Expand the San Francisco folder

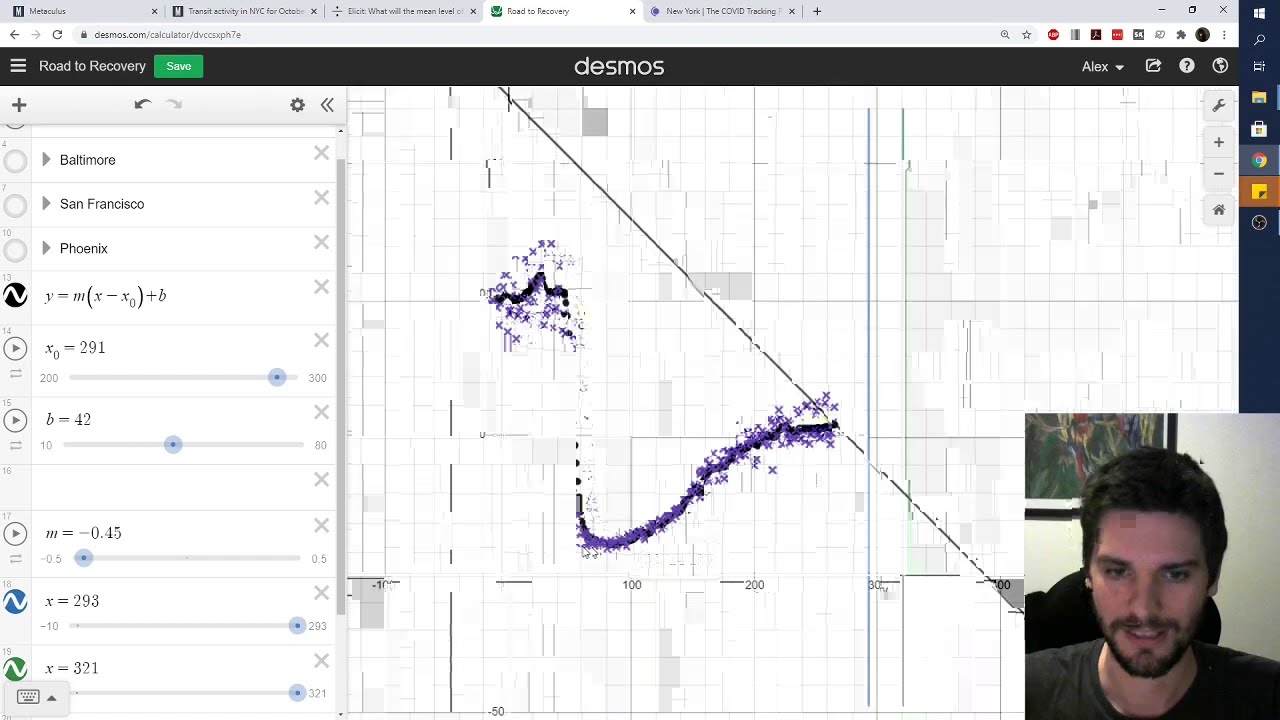point(46,204)
